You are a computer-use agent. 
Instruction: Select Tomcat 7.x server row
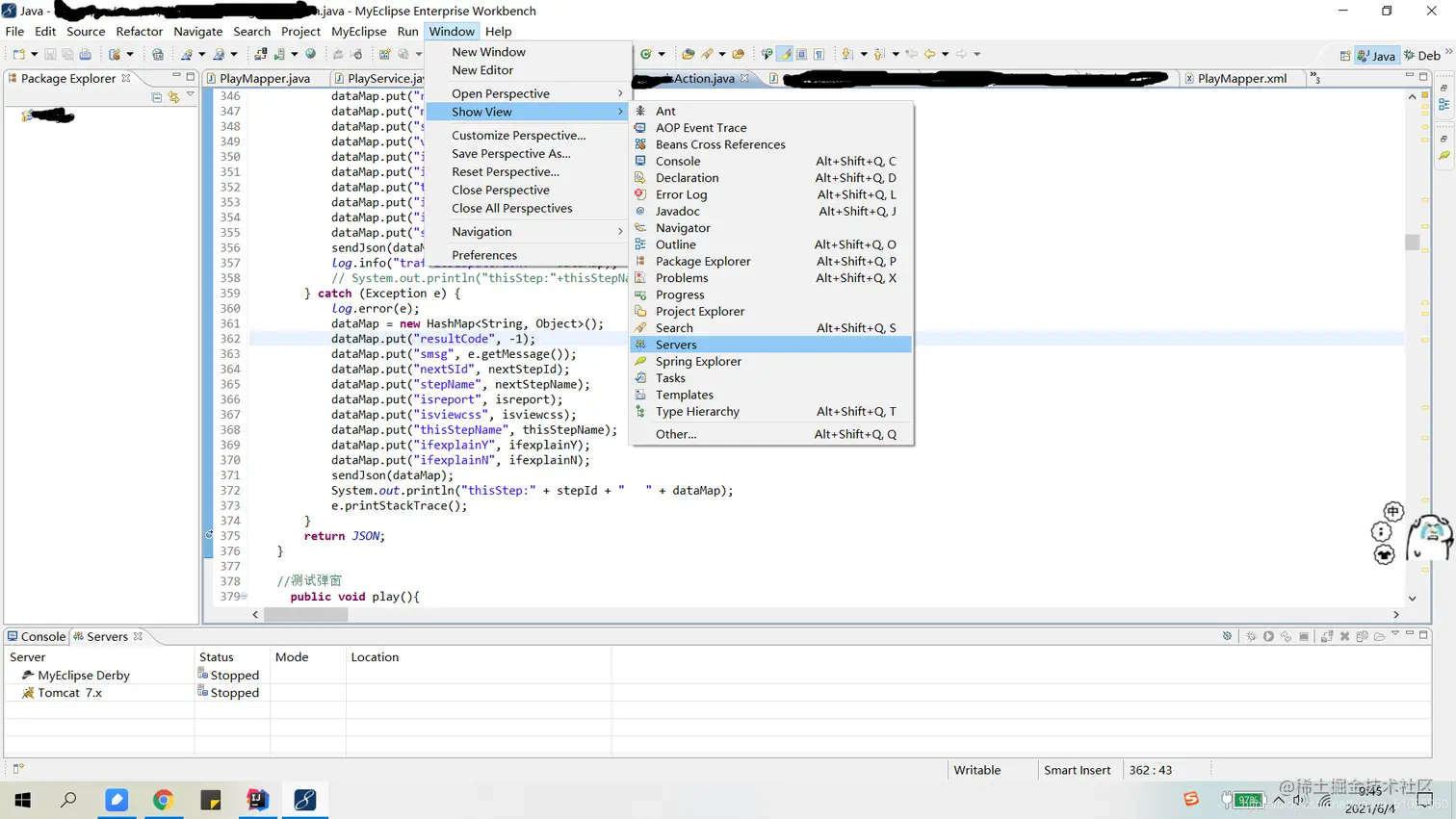pos(307,692)
